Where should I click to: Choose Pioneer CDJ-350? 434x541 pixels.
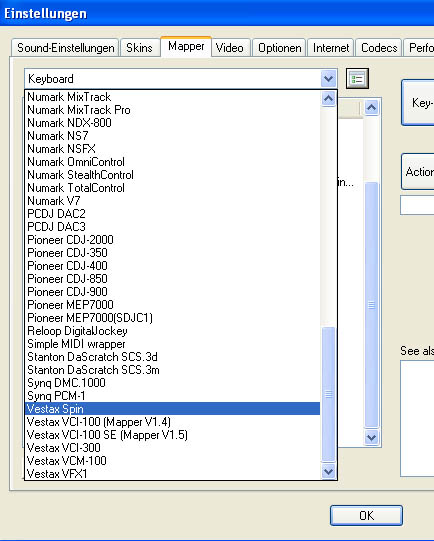pos(172,253)
